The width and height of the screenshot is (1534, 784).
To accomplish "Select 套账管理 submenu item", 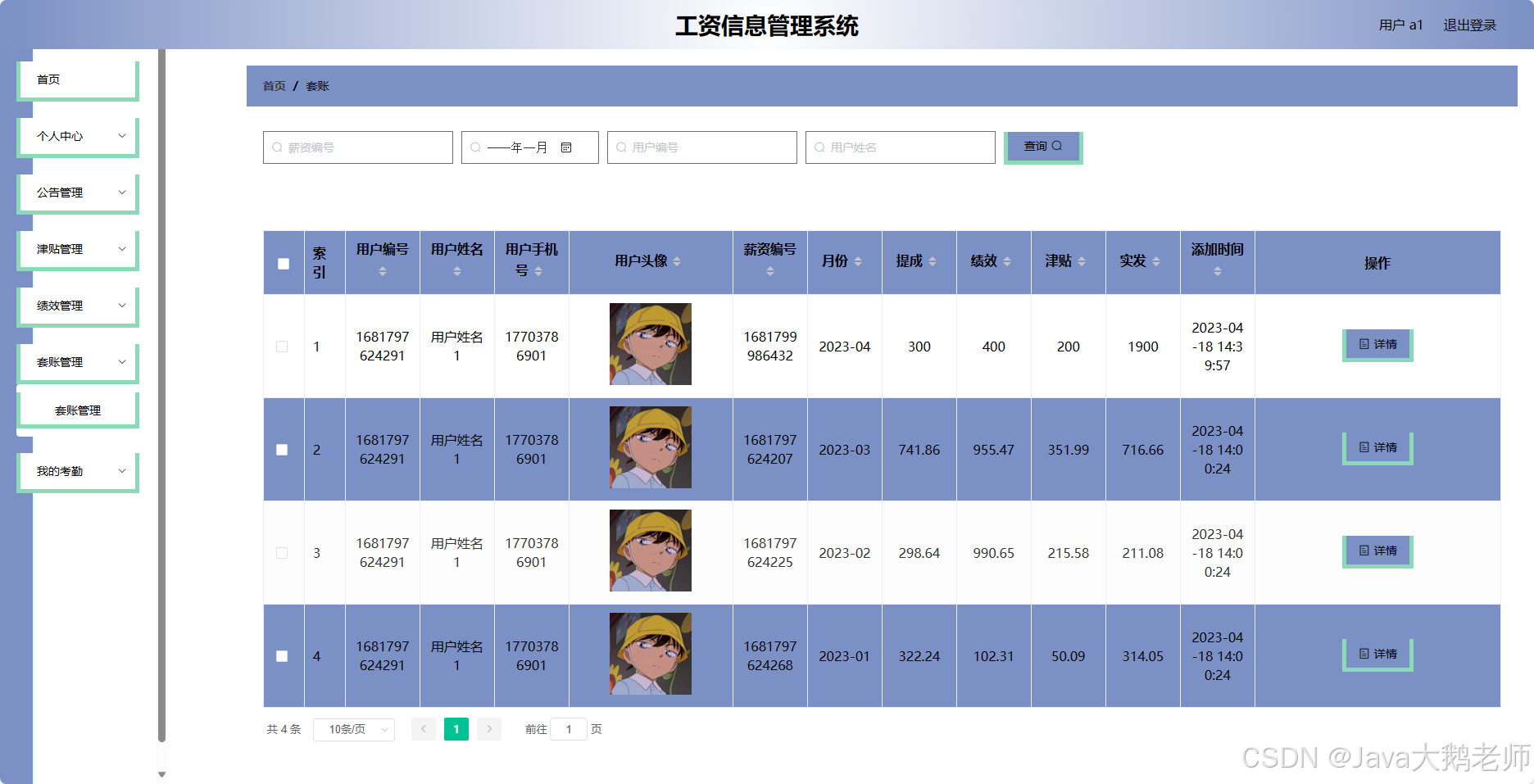I will 78,410.
